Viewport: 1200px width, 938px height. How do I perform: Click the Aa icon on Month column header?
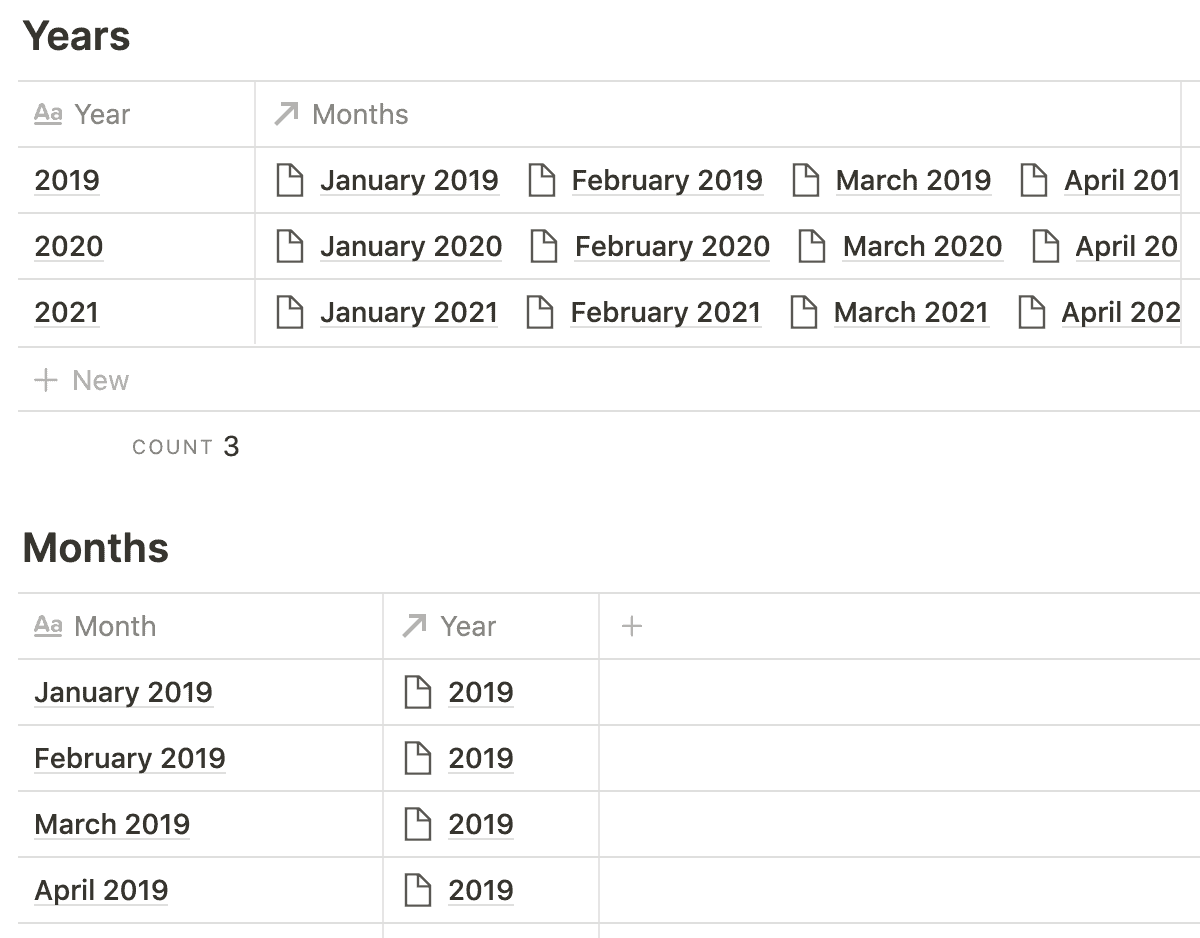[x=48, y=626]
